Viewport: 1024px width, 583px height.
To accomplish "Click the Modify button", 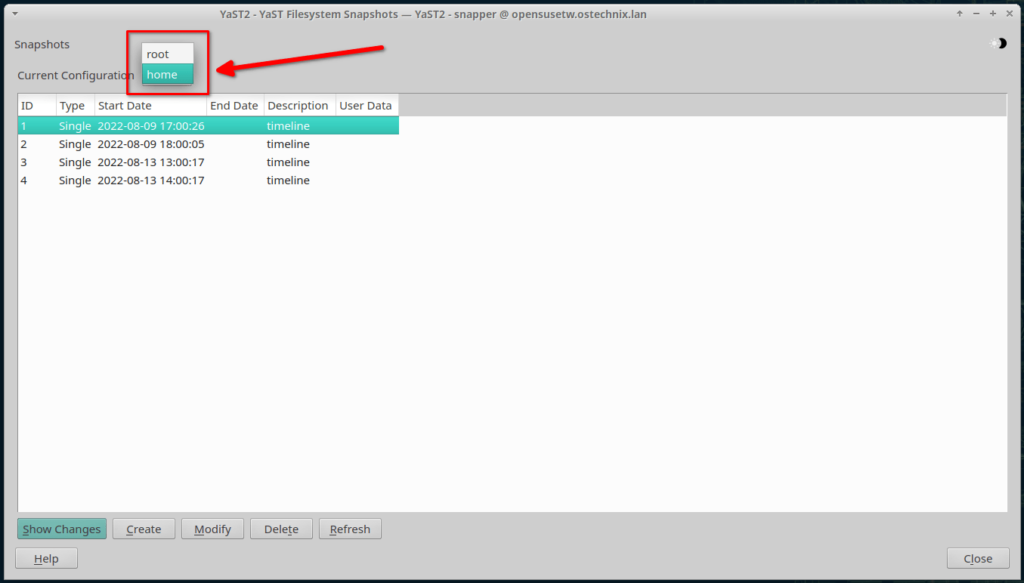I will click(212, 529).
